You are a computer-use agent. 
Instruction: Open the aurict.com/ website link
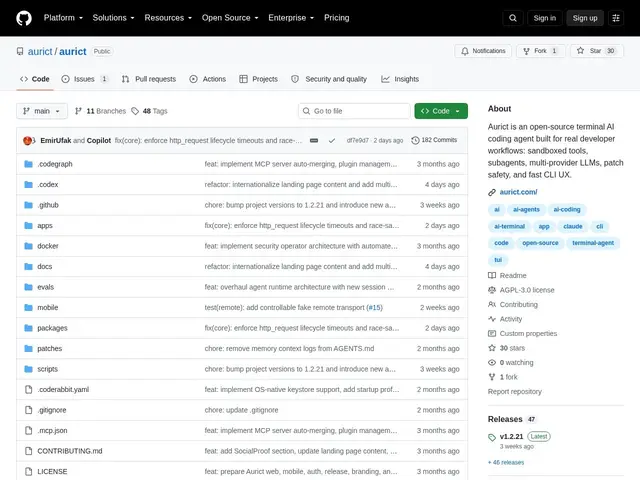(x=518, y=192)
